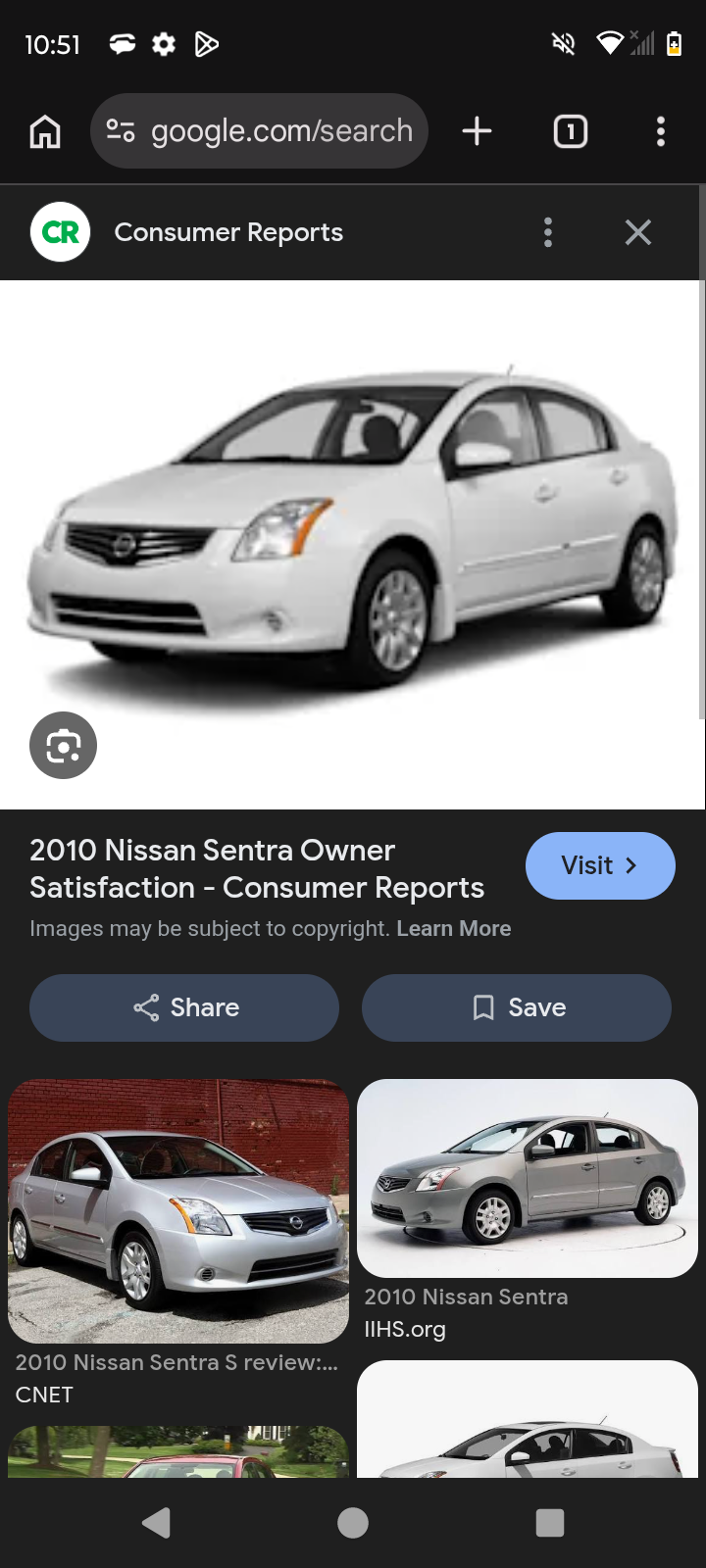The height and width of the screenshot is (1568, 706).
Task: Open Chrome's three-dot overflow menu
Action: tap(661, 131)
